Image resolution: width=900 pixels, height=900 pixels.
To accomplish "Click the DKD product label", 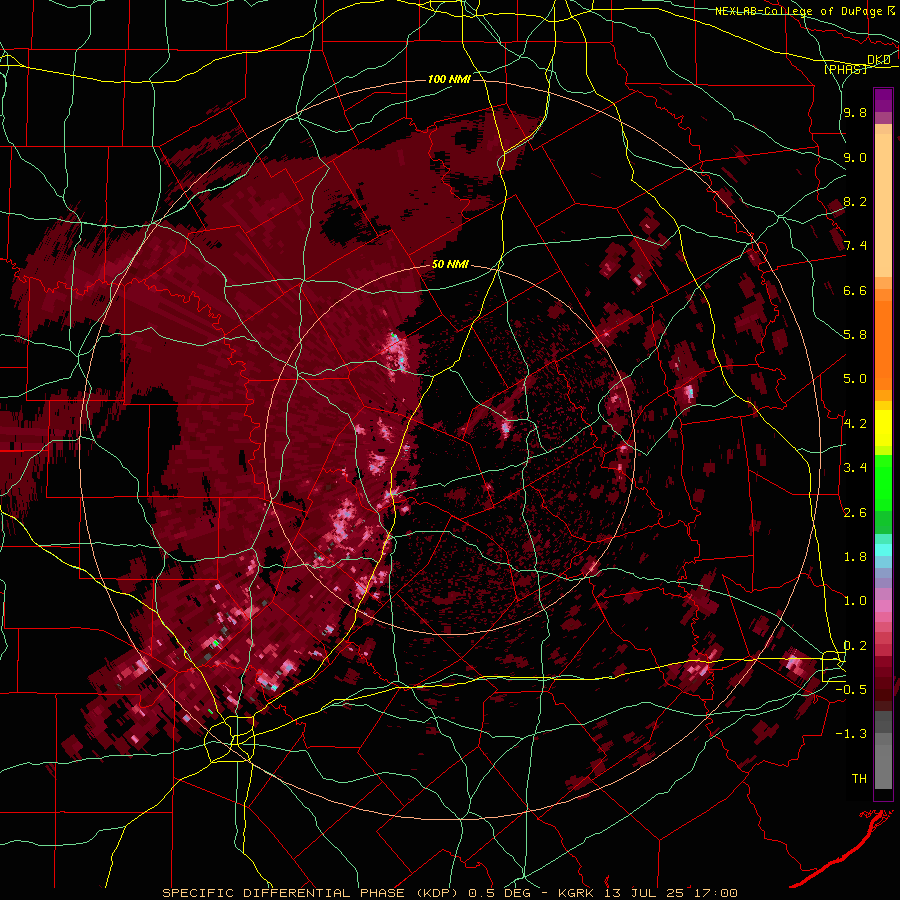I will [879, 60].
